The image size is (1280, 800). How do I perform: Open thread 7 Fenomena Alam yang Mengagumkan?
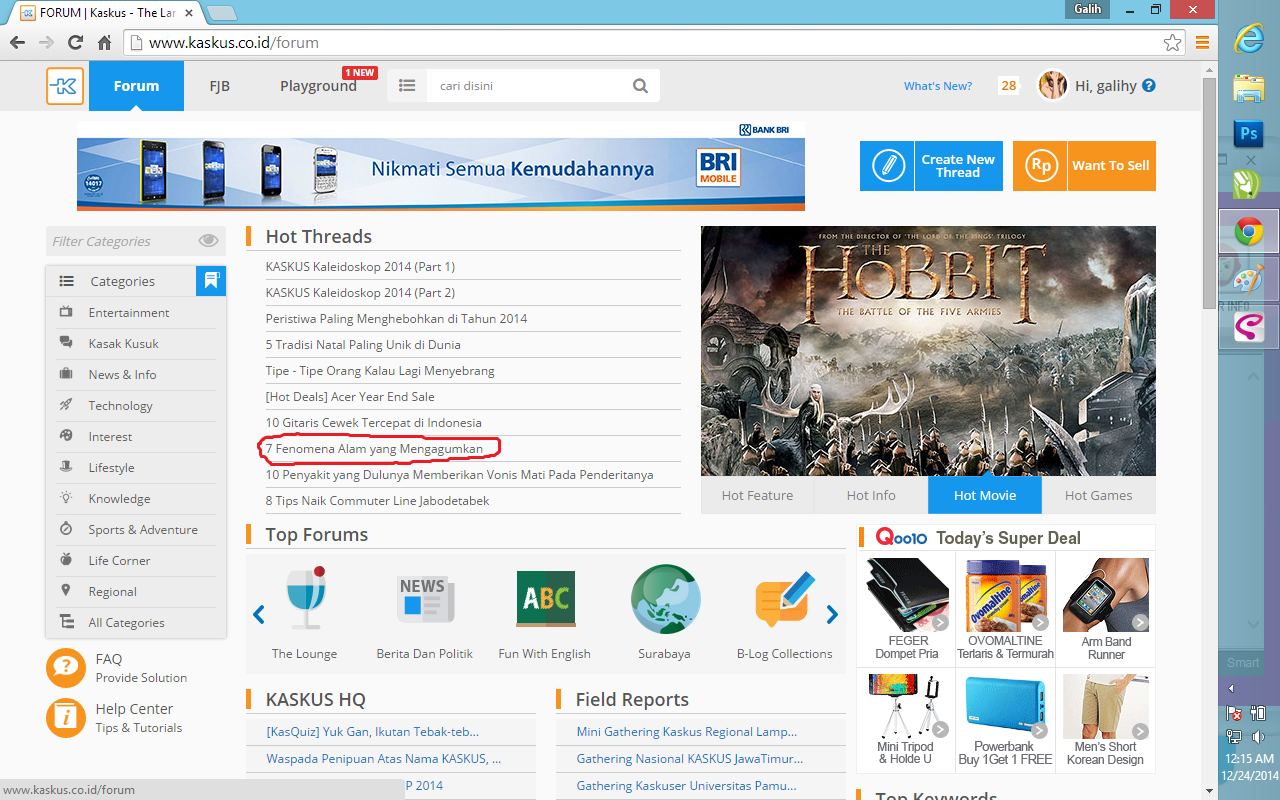[374, 448]
